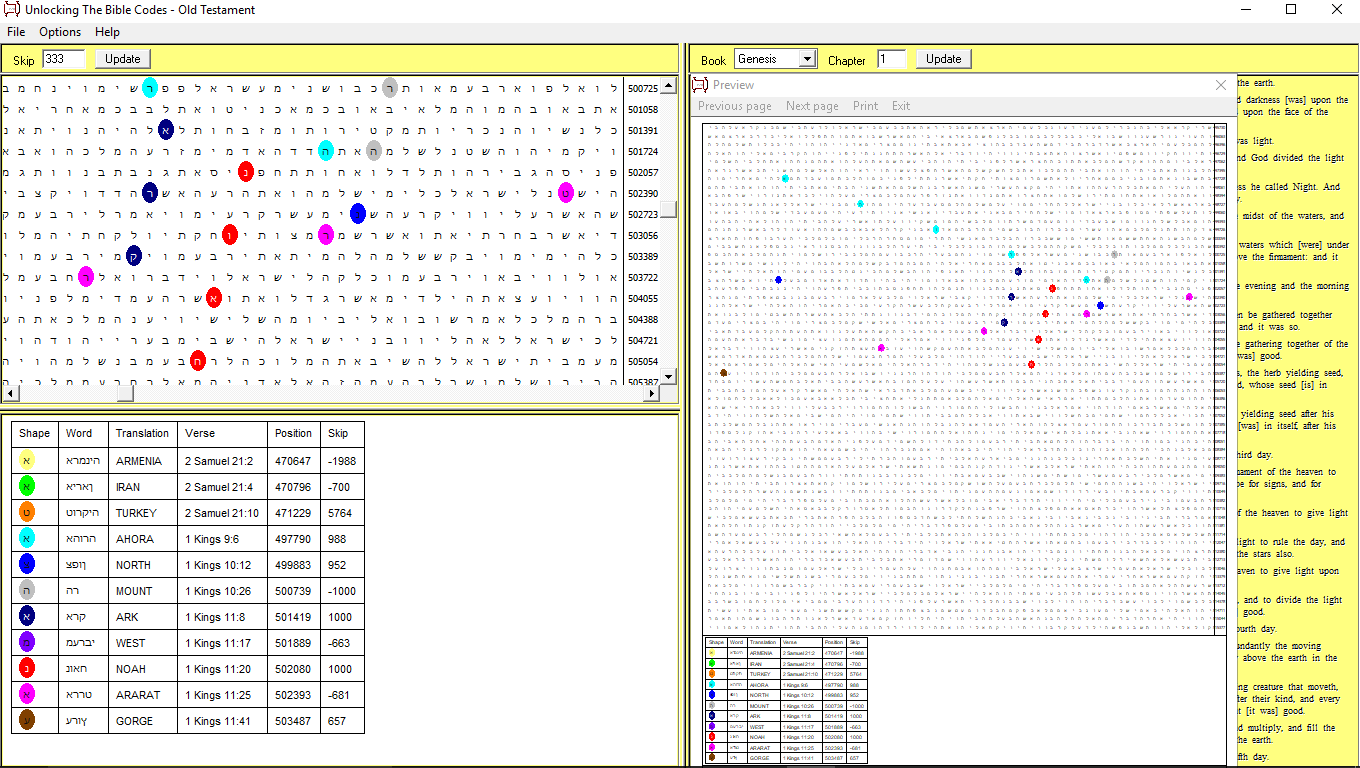1360x768 pixels.
Task: Click Update button next to Chapter
Action: pyautogui.click(x=943, y=59)
